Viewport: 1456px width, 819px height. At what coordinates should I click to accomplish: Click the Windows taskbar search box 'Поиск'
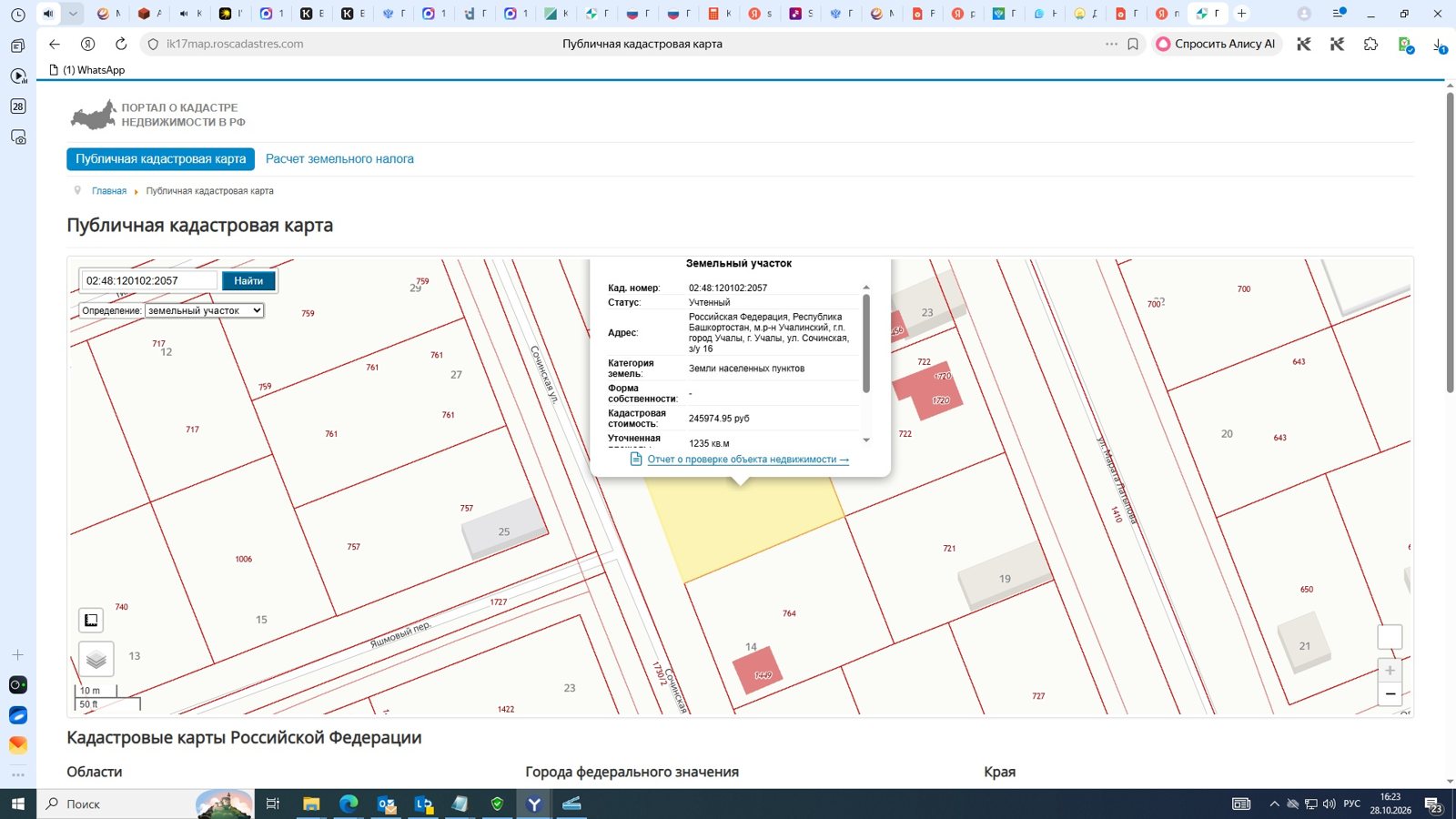[146, 804]
